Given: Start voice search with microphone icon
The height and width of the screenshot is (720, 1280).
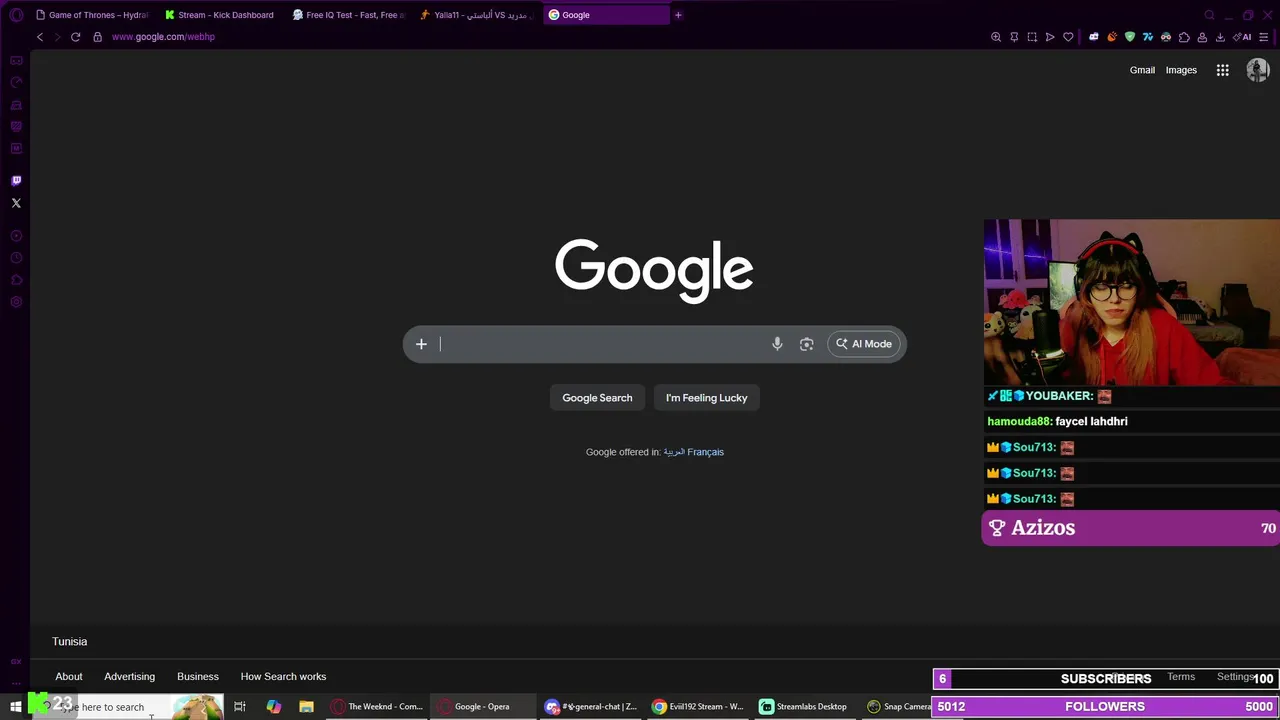Looking at the screenshot, I should pyautogui.click(x=777, y=344).
